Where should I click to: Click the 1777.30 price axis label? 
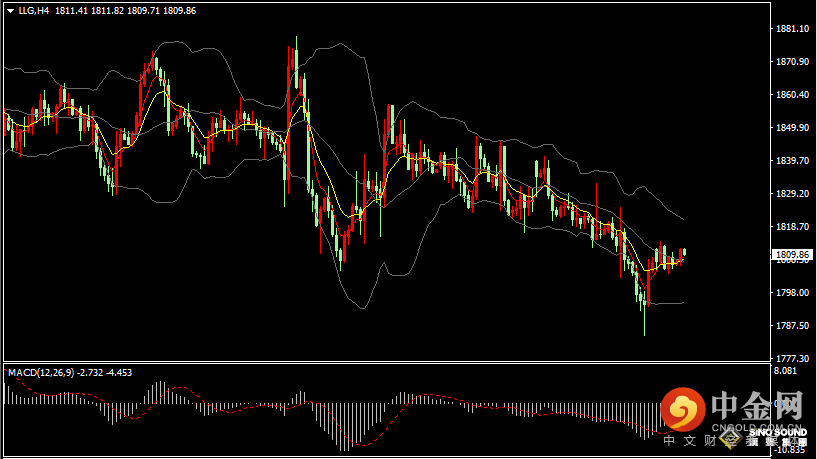click(x=793, y=358)
